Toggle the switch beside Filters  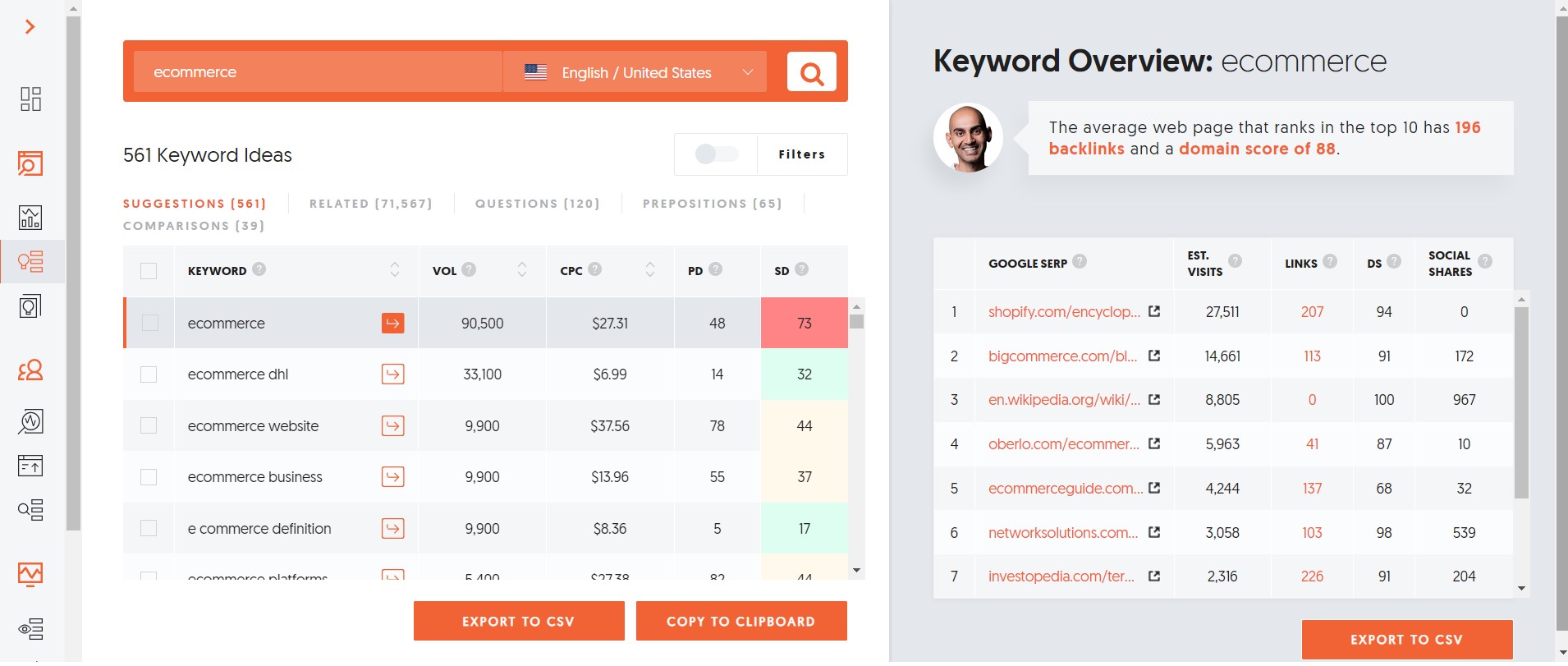(716, 154)
